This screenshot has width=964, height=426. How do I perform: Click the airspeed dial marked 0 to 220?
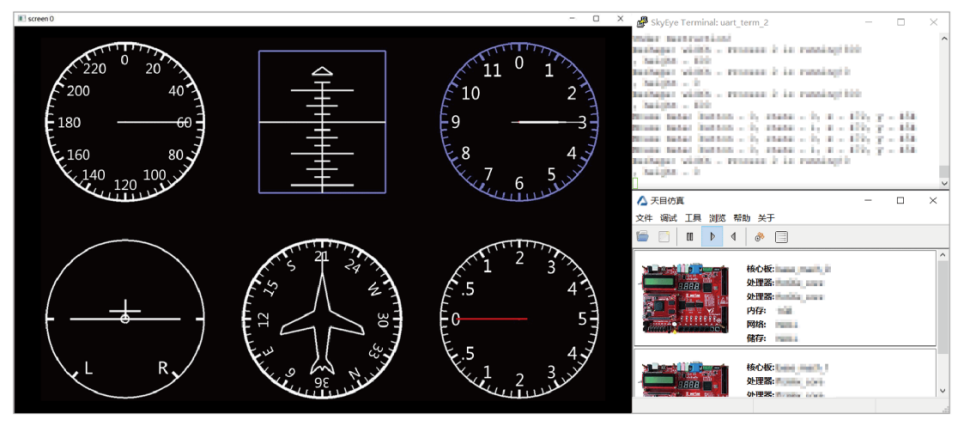click(x=125, y=122)
